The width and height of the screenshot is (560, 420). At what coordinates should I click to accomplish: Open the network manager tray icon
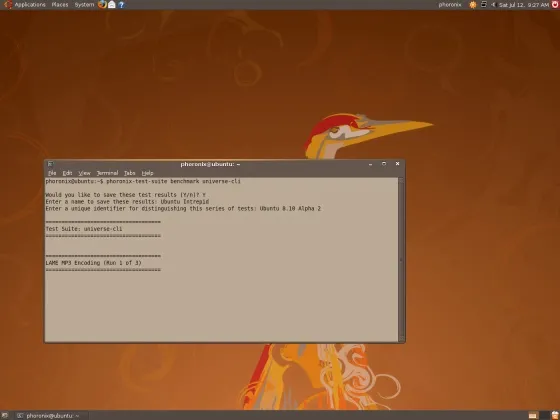484,5
